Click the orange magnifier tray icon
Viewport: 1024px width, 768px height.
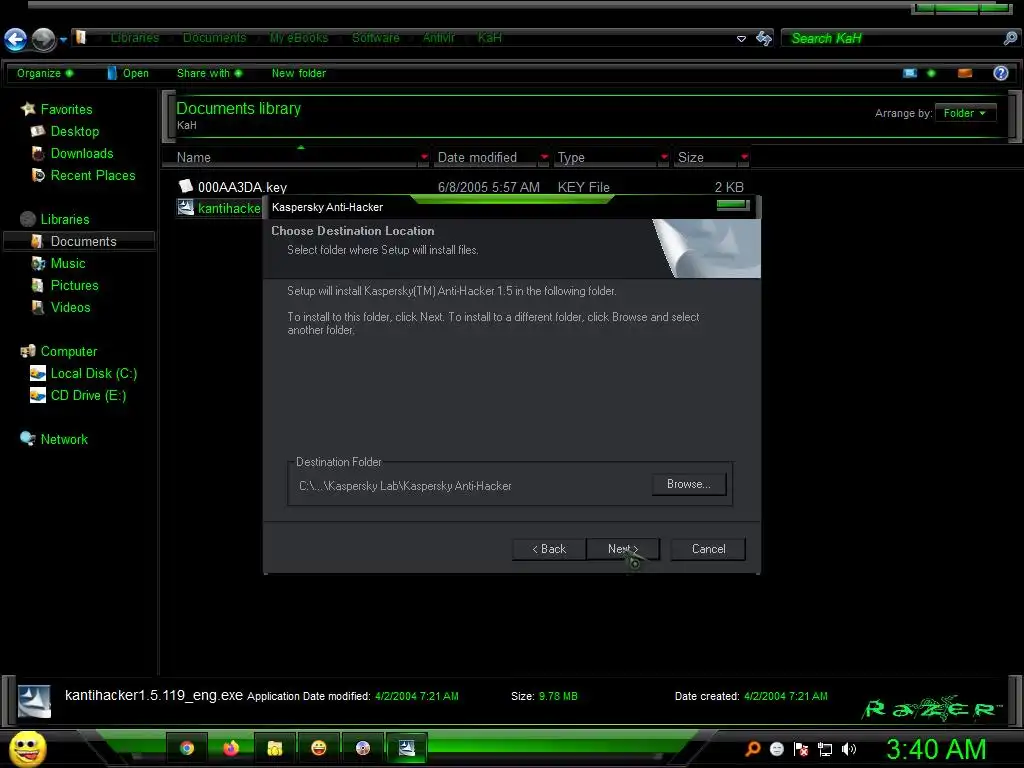753,749
